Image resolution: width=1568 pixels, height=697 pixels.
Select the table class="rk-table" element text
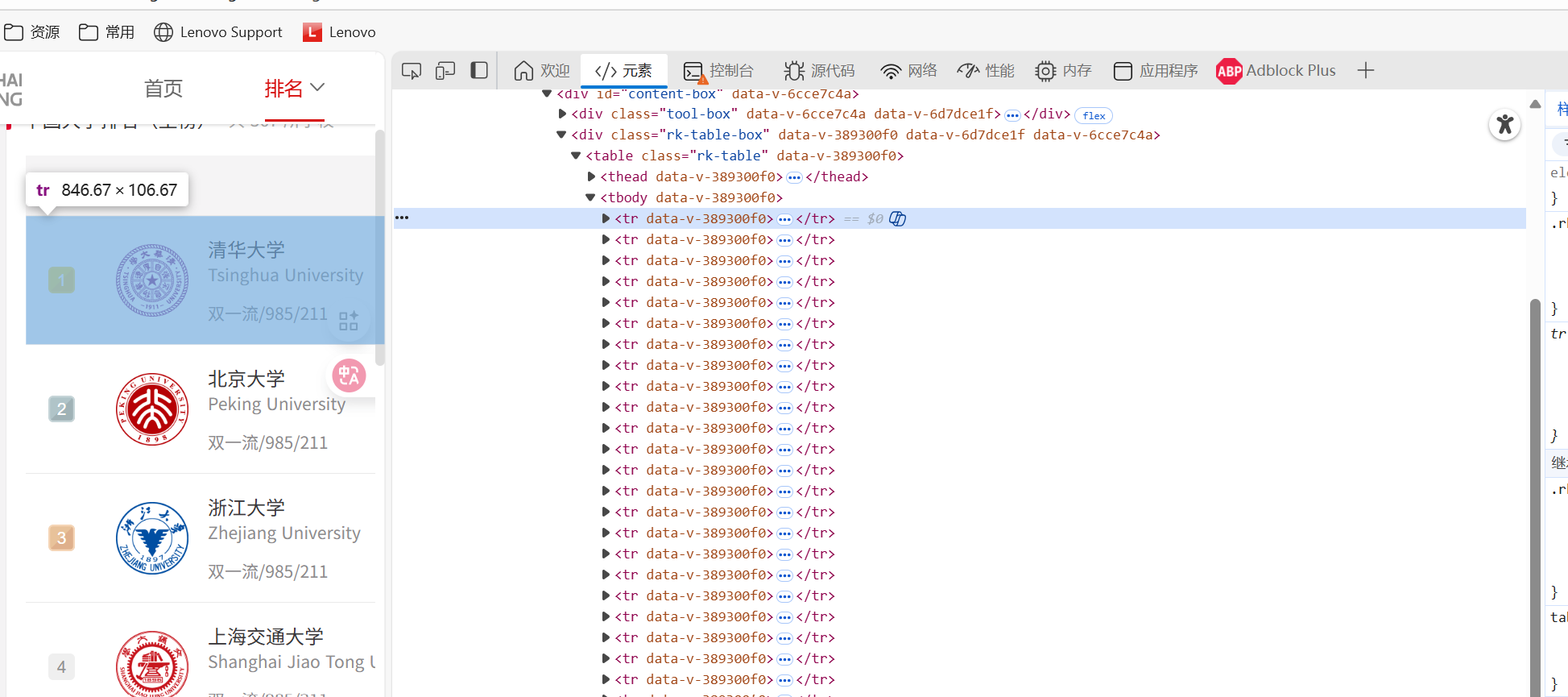(745, 156)
